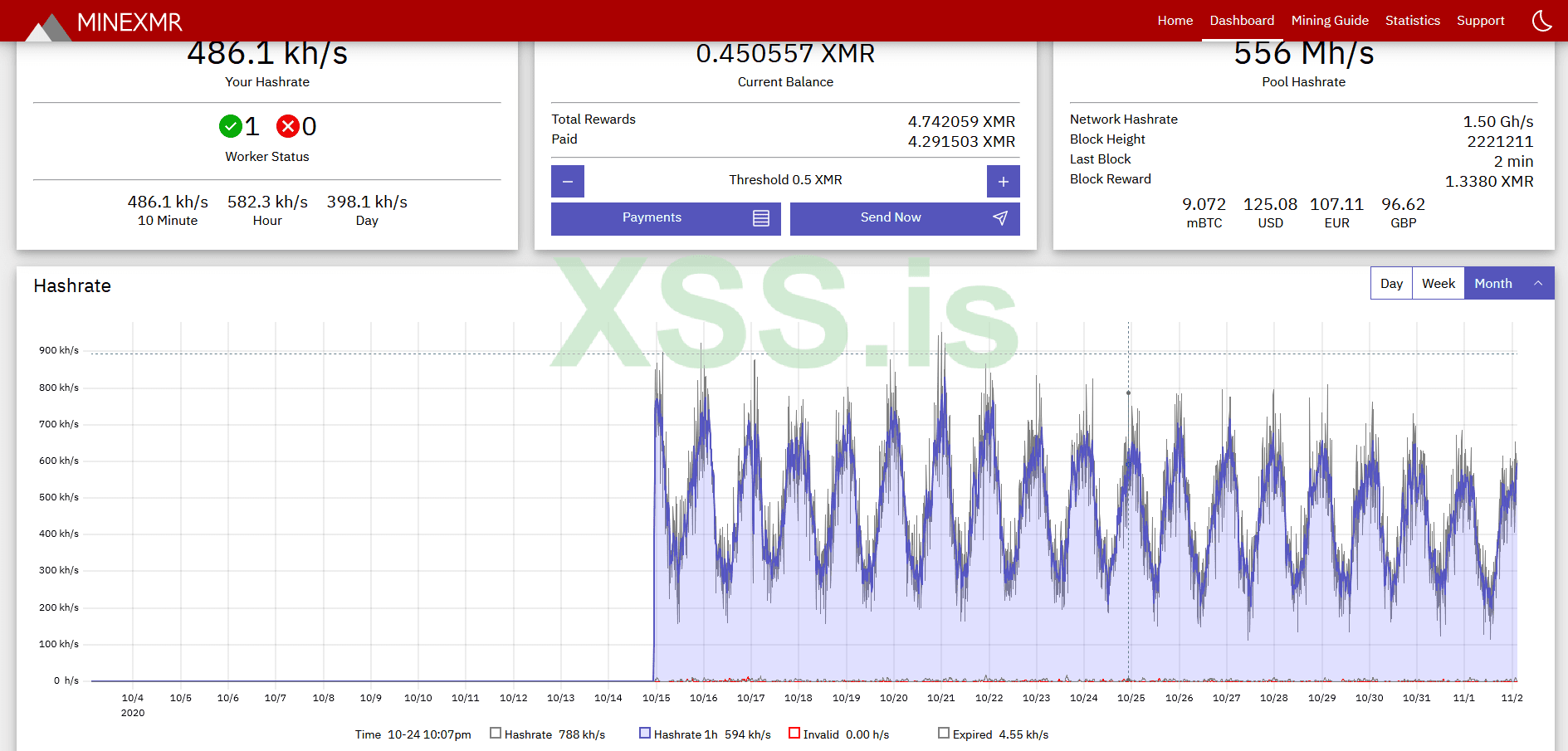
Task: Click the 125.08 USD price
Action: [x=1270, y=204]
